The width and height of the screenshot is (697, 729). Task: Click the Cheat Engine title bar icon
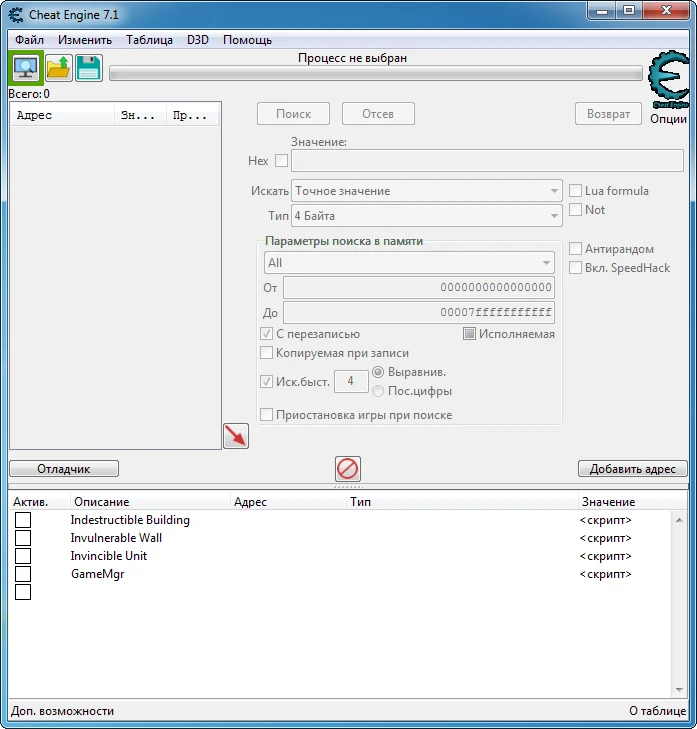point(16,15)
